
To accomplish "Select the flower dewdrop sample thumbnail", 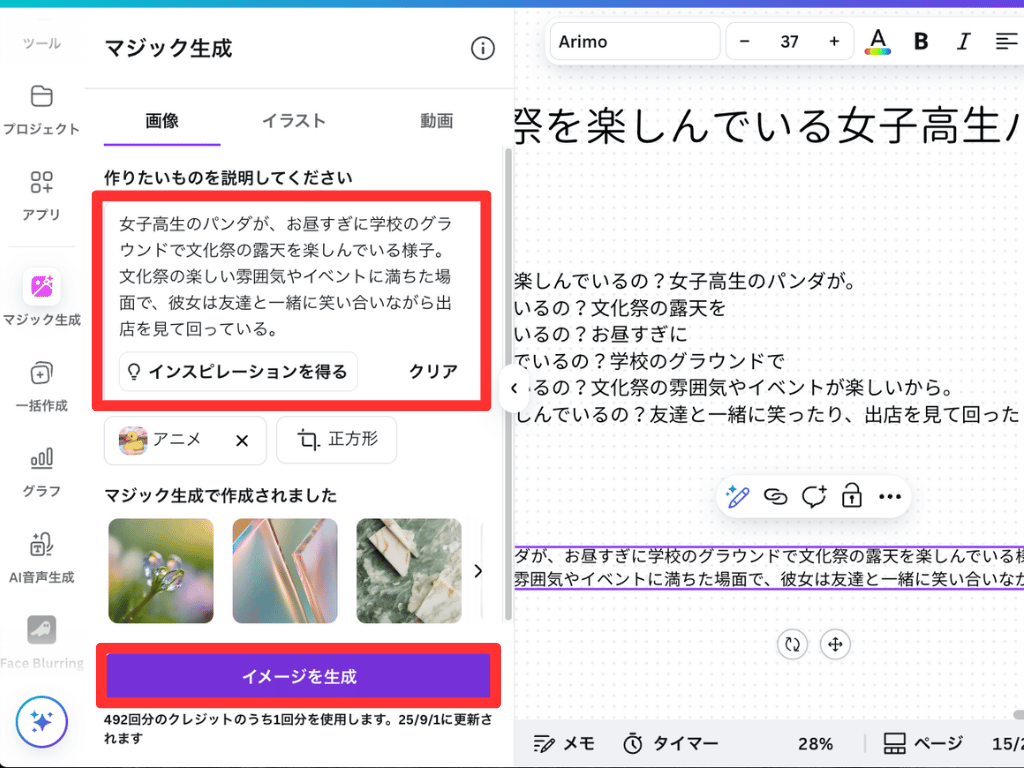I will 161,571.
